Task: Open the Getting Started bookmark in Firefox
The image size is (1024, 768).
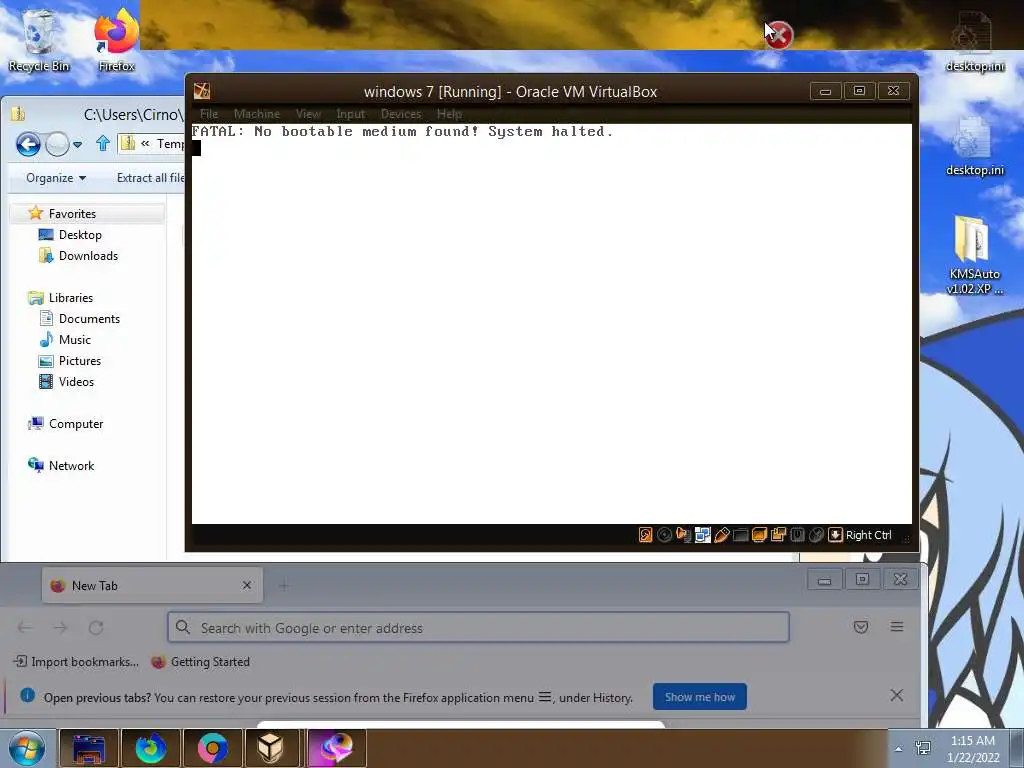Action: click(200, 662)
